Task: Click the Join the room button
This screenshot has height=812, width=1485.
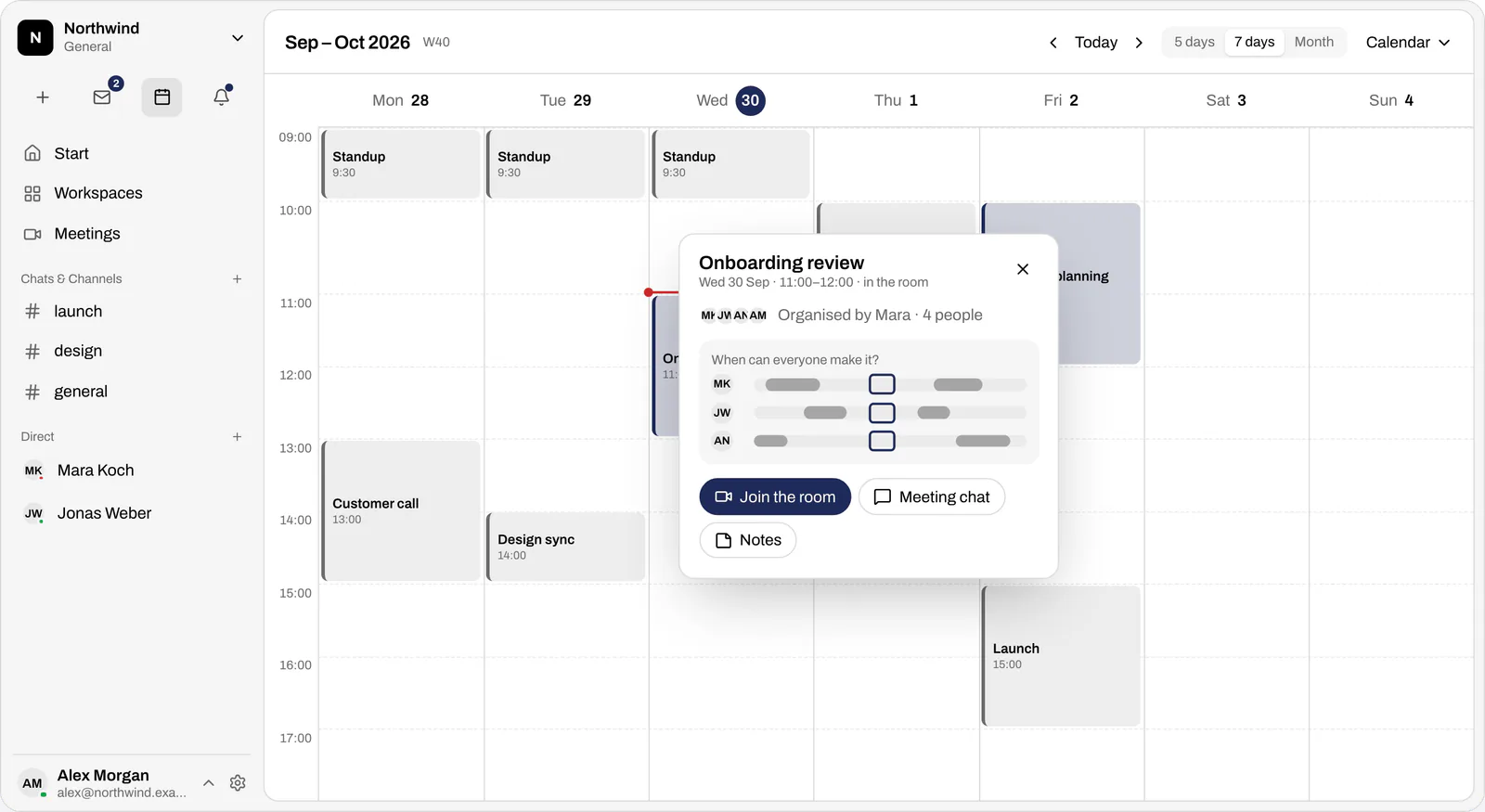Action: tap(775, 497)
